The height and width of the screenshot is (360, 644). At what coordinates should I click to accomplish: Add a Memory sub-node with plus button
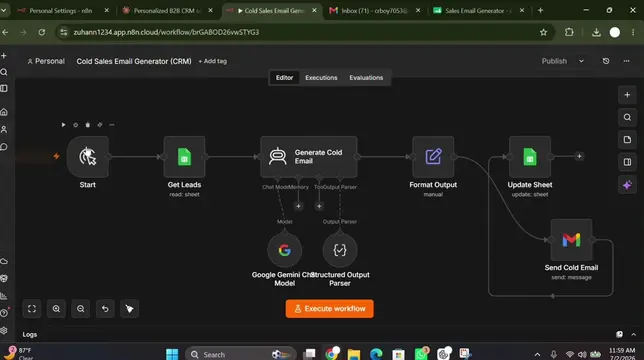[x=298, y=206]
